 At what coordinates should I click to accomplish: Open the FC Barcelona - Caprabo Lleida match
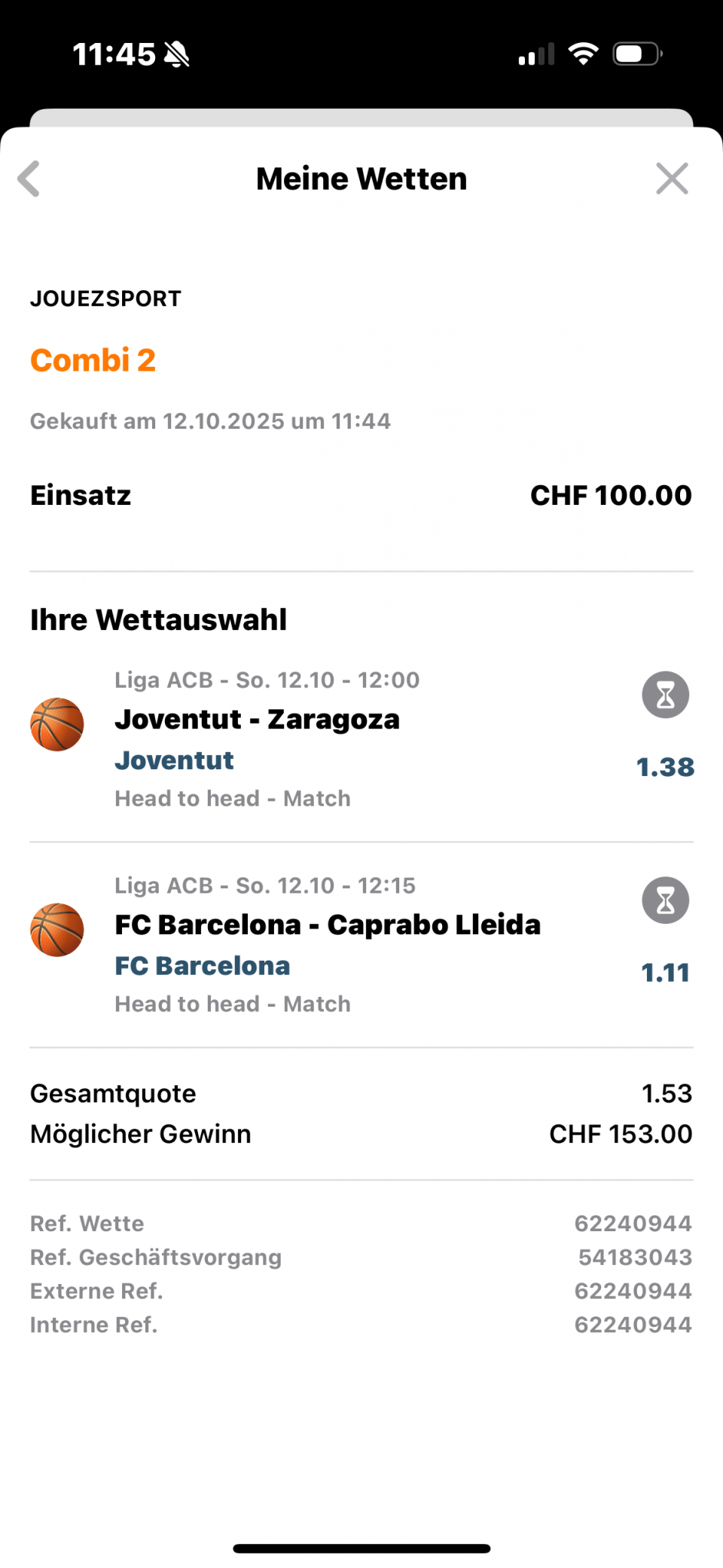[x=328, y=925]
